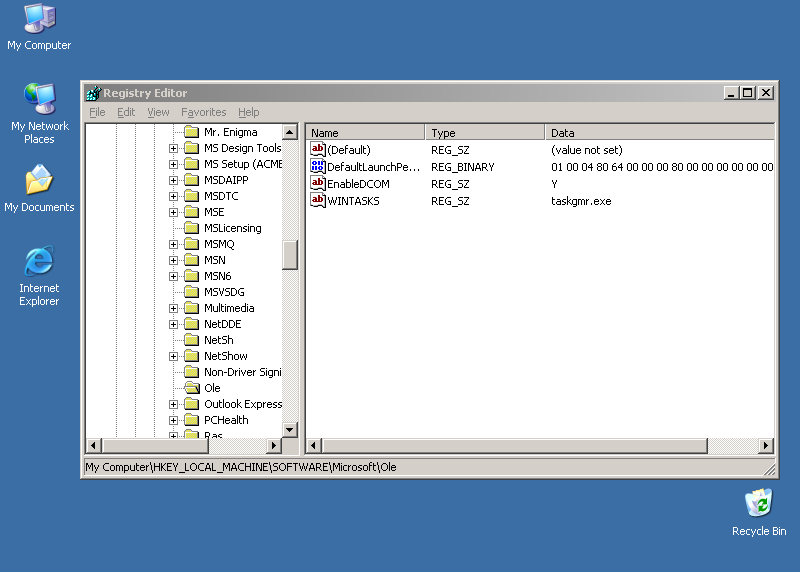The height and width of the screenshot is (572, 800).
Task: Click the tree pane scroll down arrow
Action: coord(290,430)
